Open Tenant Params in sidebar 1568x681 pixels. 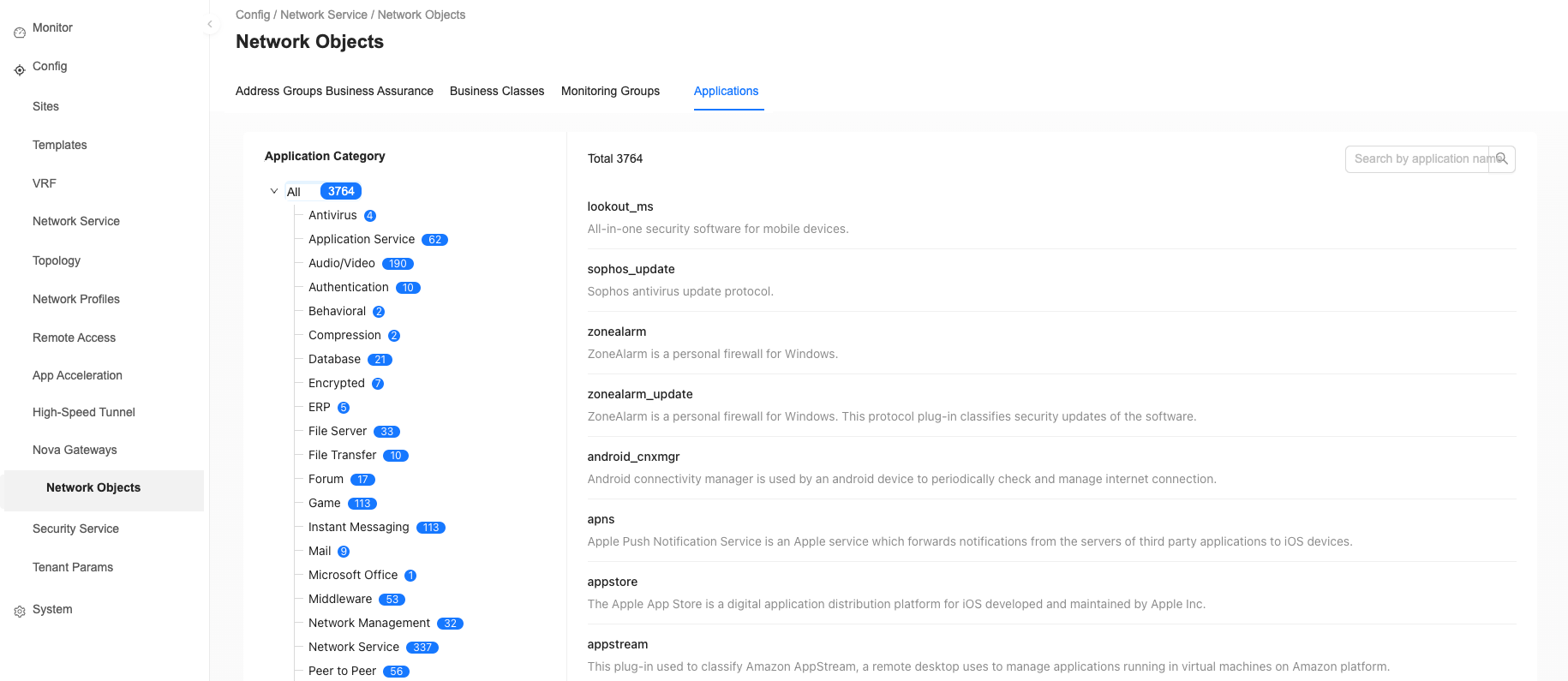[x=73, y=567]
